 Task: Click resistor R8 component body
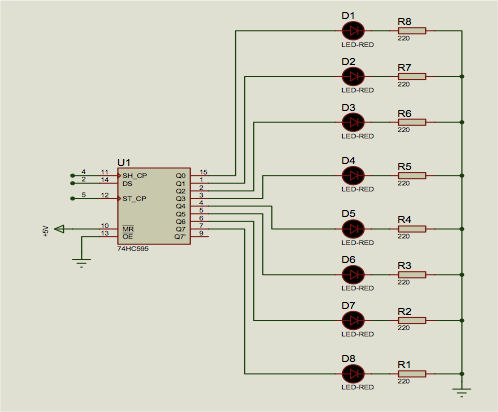[412, 31]
